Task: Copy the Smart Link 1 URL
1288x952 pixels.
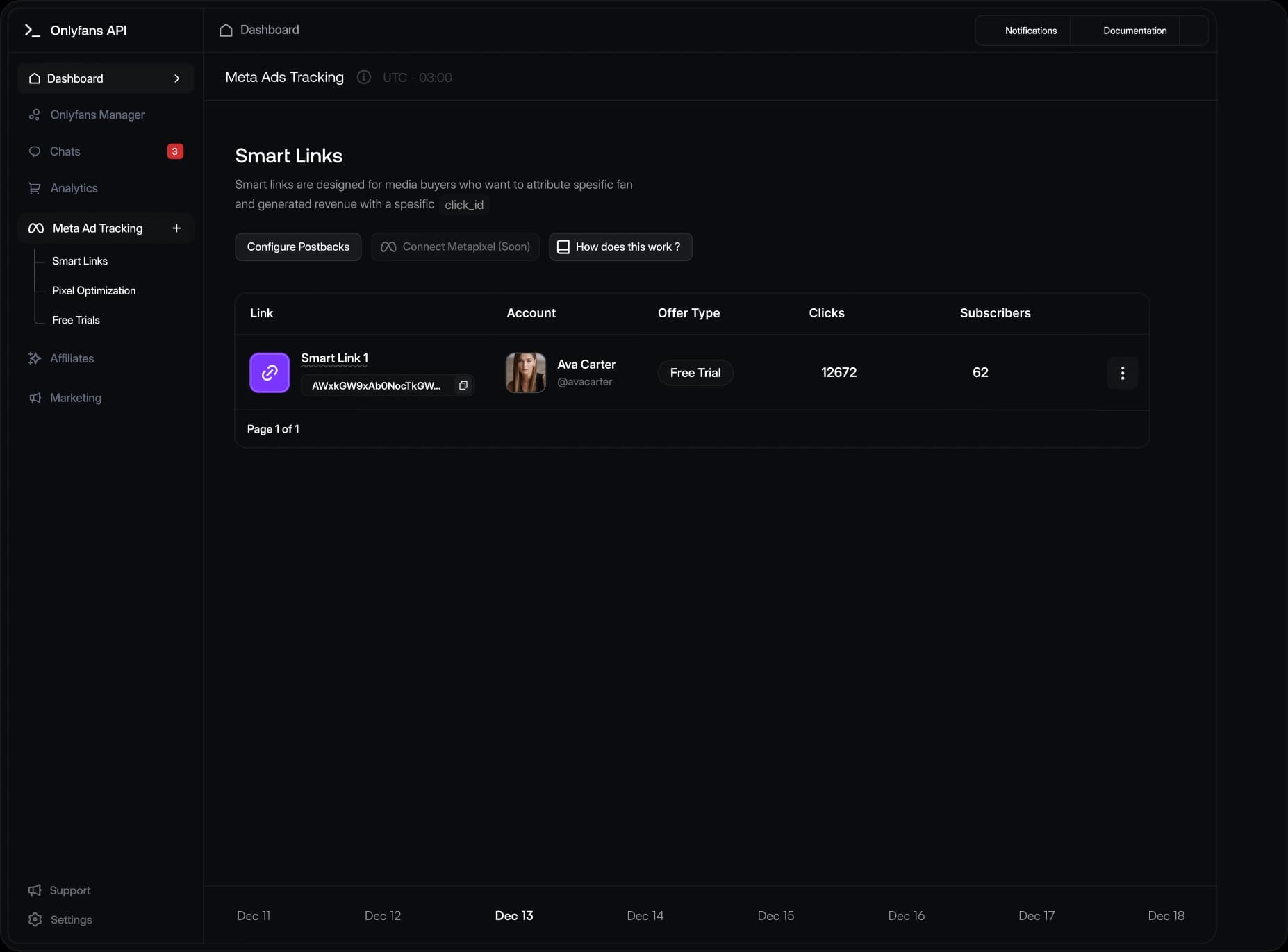Action: coord(463,385)
